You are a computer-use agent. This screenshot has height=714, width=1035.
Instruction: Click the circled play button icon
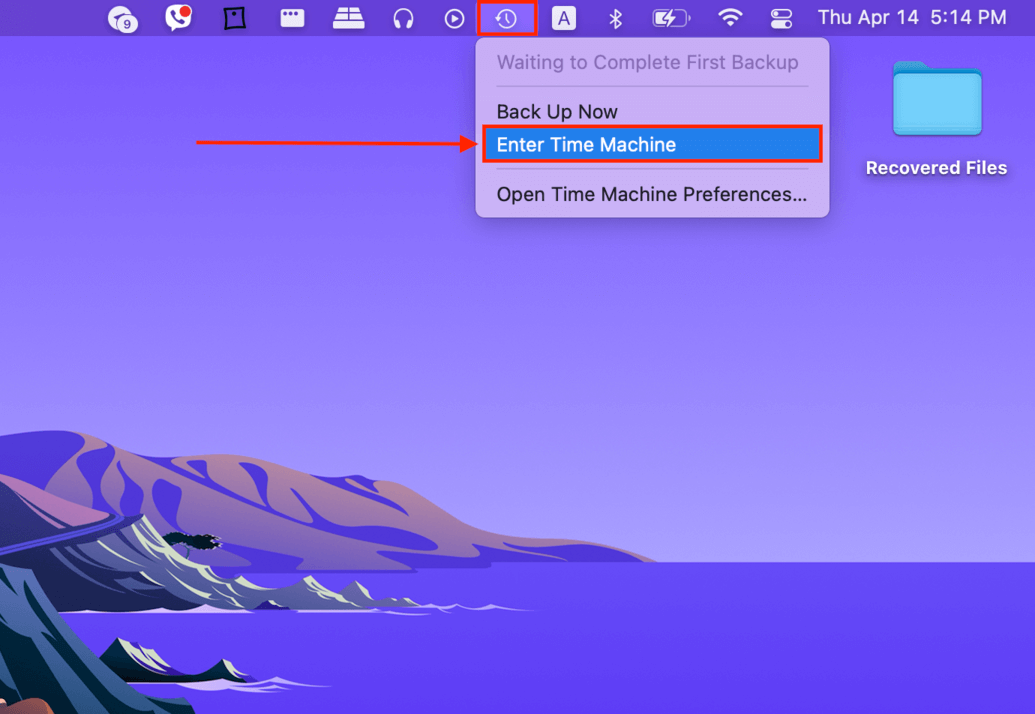pos(454,18)
